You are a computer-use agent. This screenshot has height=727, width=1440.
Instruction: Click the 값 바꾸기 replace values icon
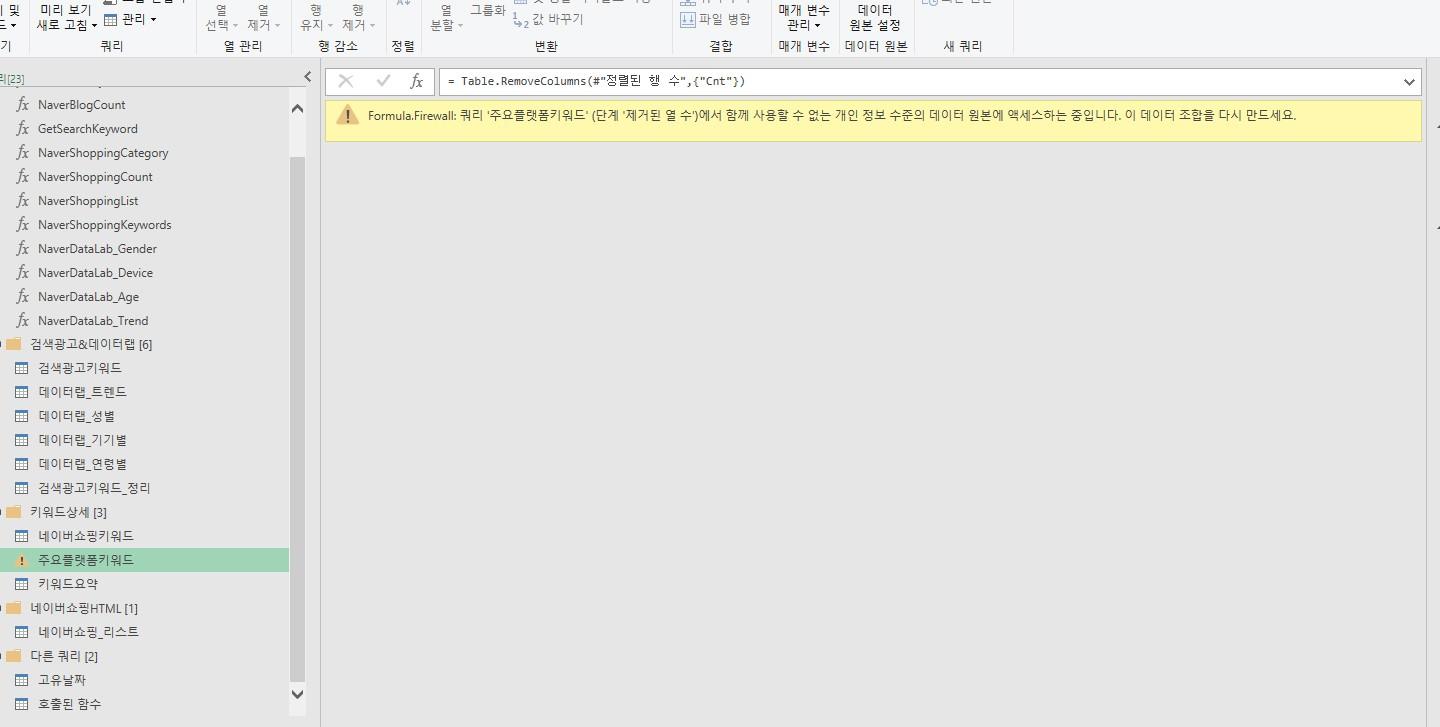521,20
